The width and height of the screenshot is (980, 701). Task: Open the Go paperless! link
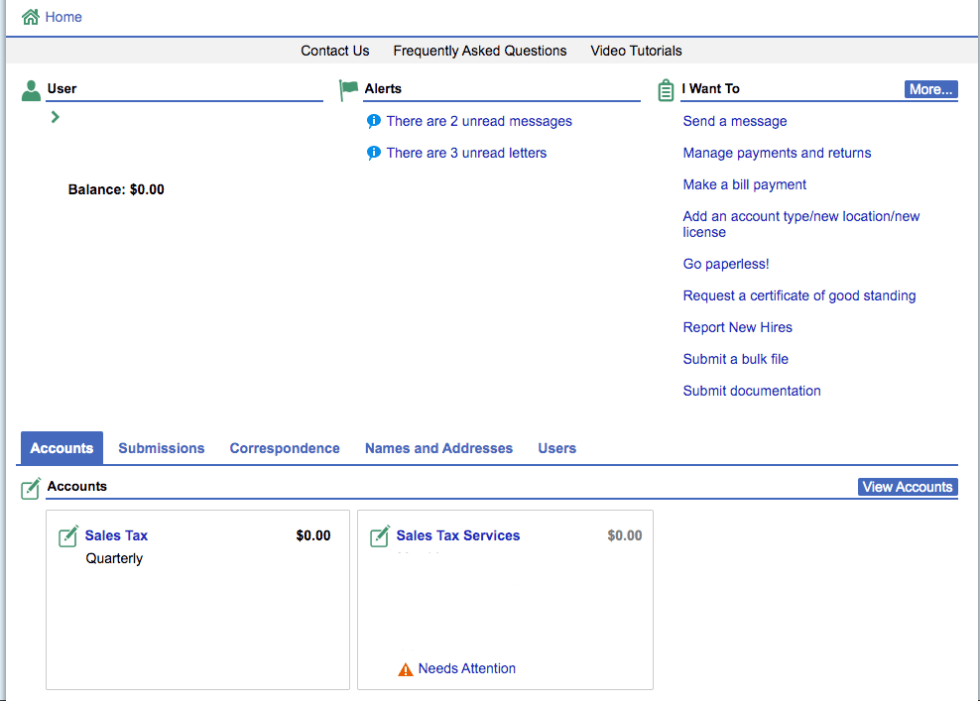coord(725,264)
